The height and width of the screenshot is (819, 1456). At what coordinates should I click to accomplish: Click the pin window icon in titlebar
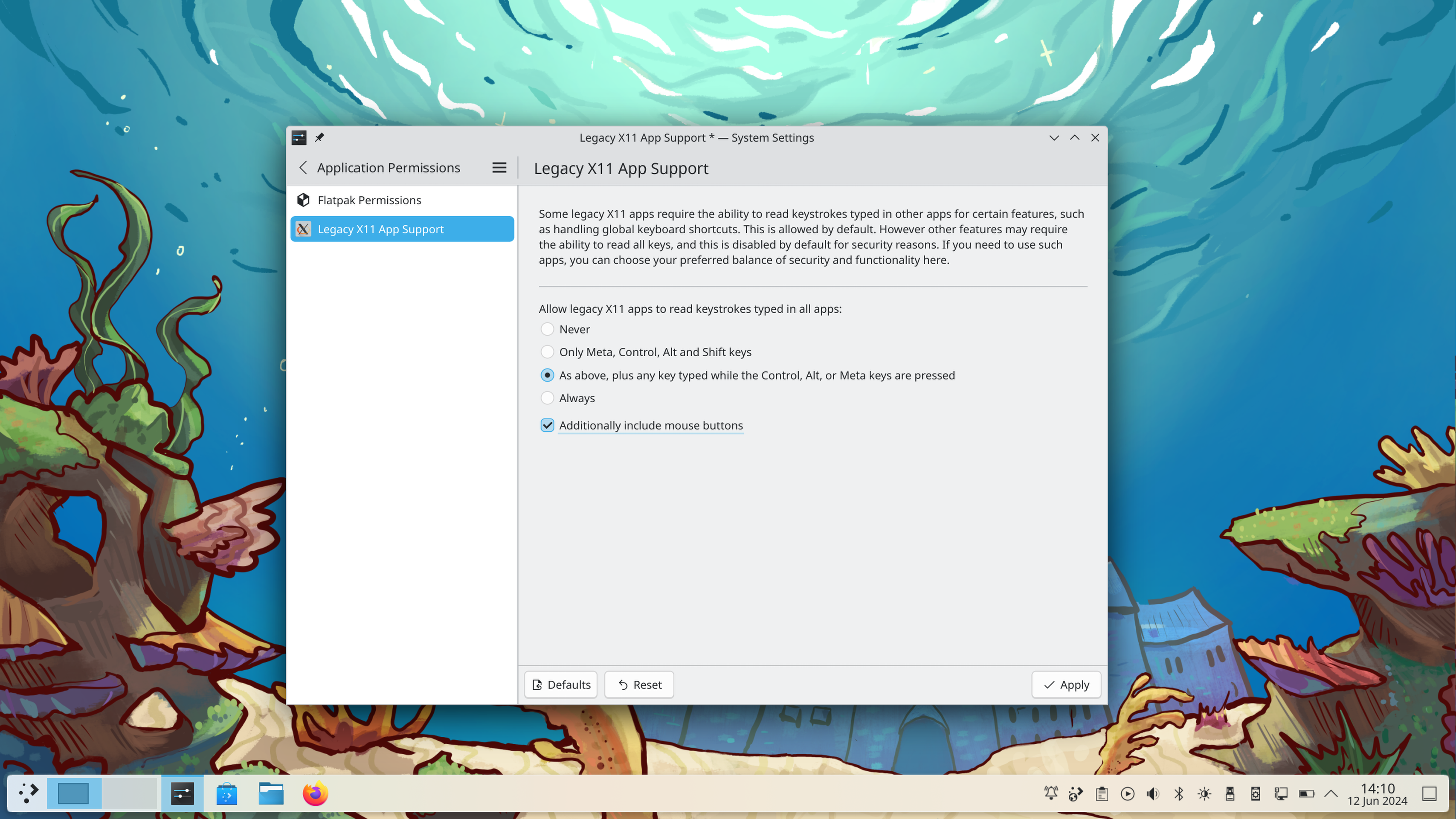[x=319, y=137]
